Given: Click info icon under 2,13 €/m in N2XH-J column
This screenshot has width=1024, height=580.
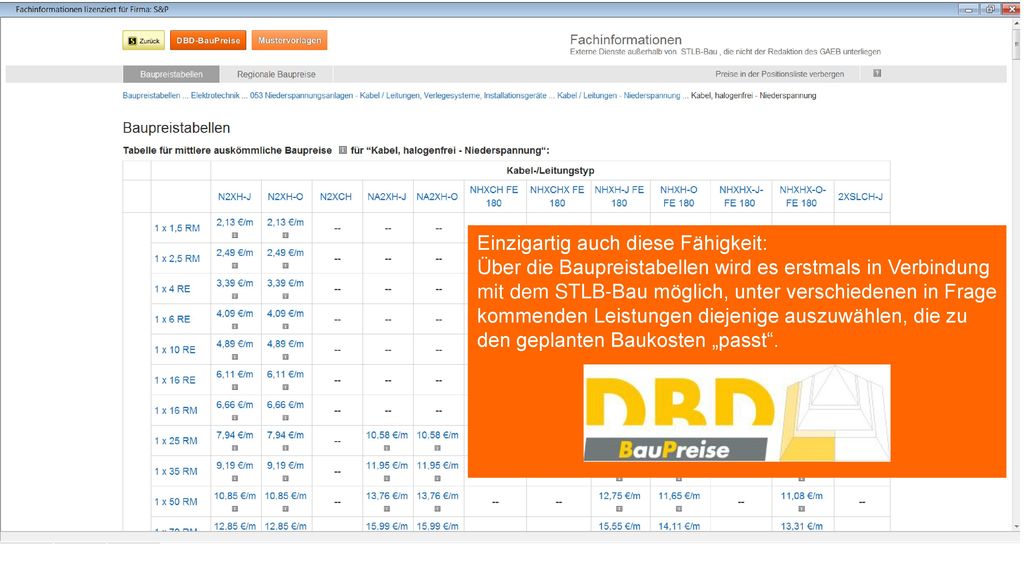Looking at the screenshot, I should [235, 235].
